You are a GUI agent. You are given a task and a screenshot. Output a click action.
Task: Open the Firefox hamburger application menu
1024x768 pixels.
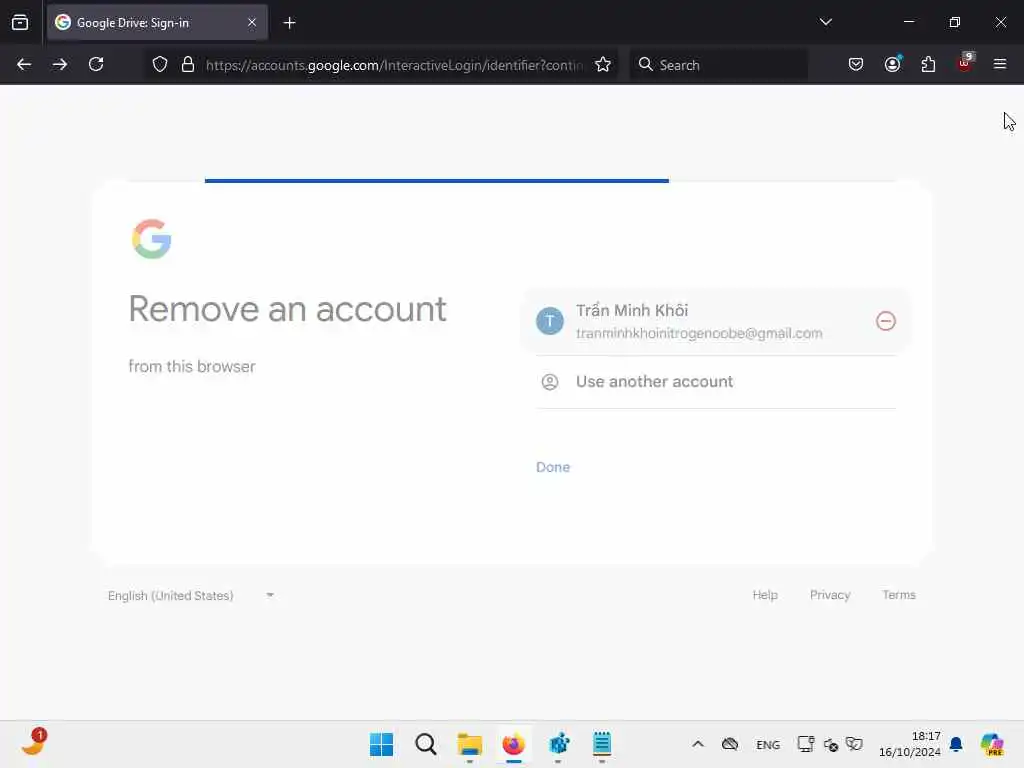click(1000, 64)
